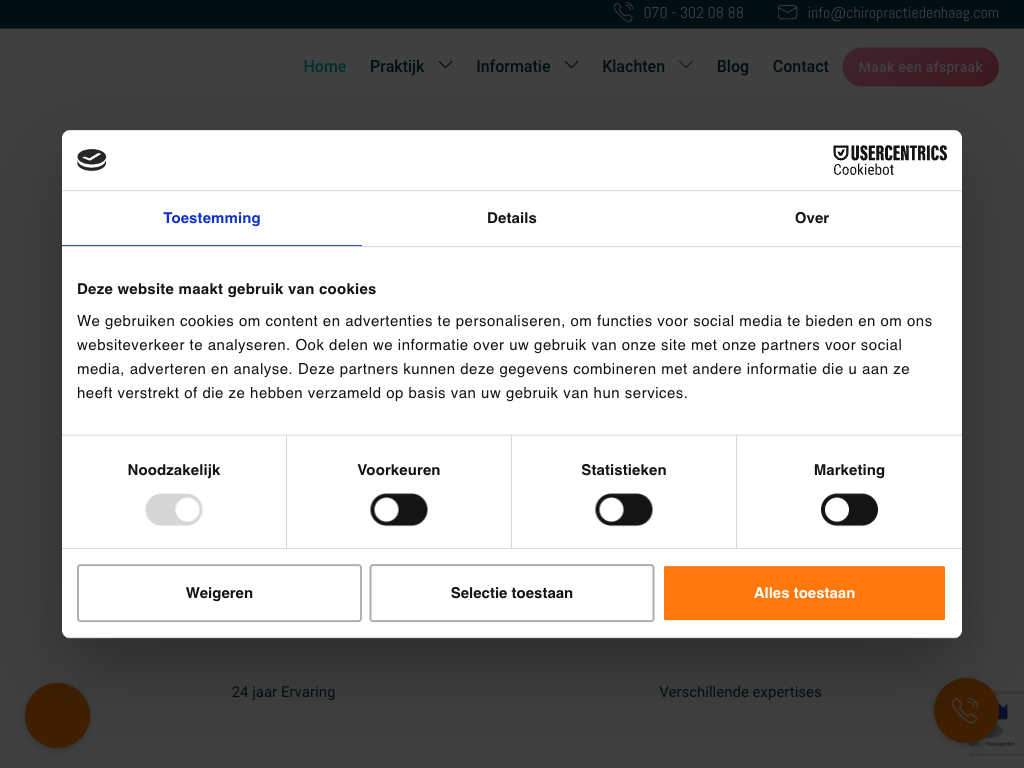Enable the Statistieken cookie switch
This screenshot has height=768, width=1024.
[x=624, y=510]
